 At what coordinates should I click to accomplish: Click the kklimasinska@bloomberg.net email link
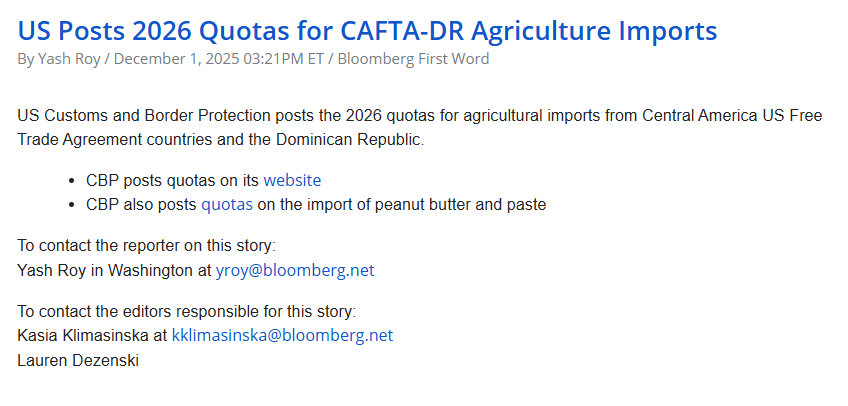[282, 336]
